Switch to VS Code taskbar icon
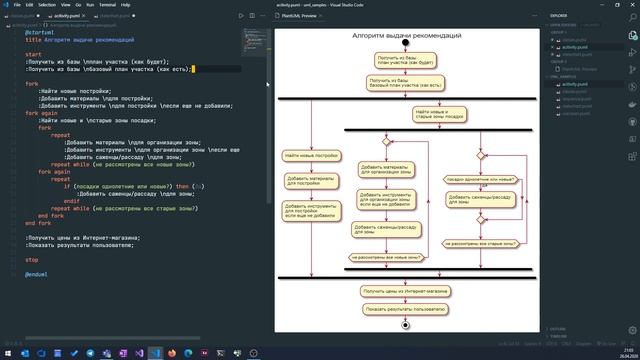The image size is (640, 360). [x=156, y=353]
